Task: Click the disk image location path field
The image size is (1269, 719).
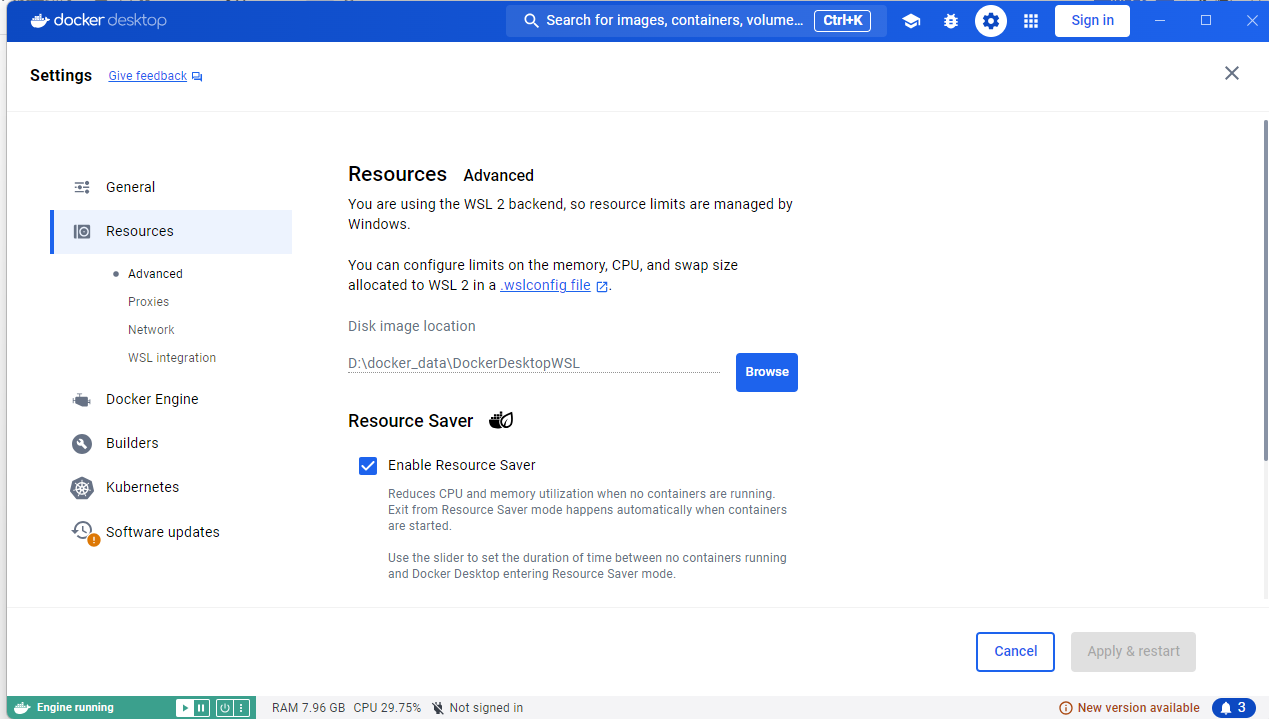Action: [x=534, y=364]
